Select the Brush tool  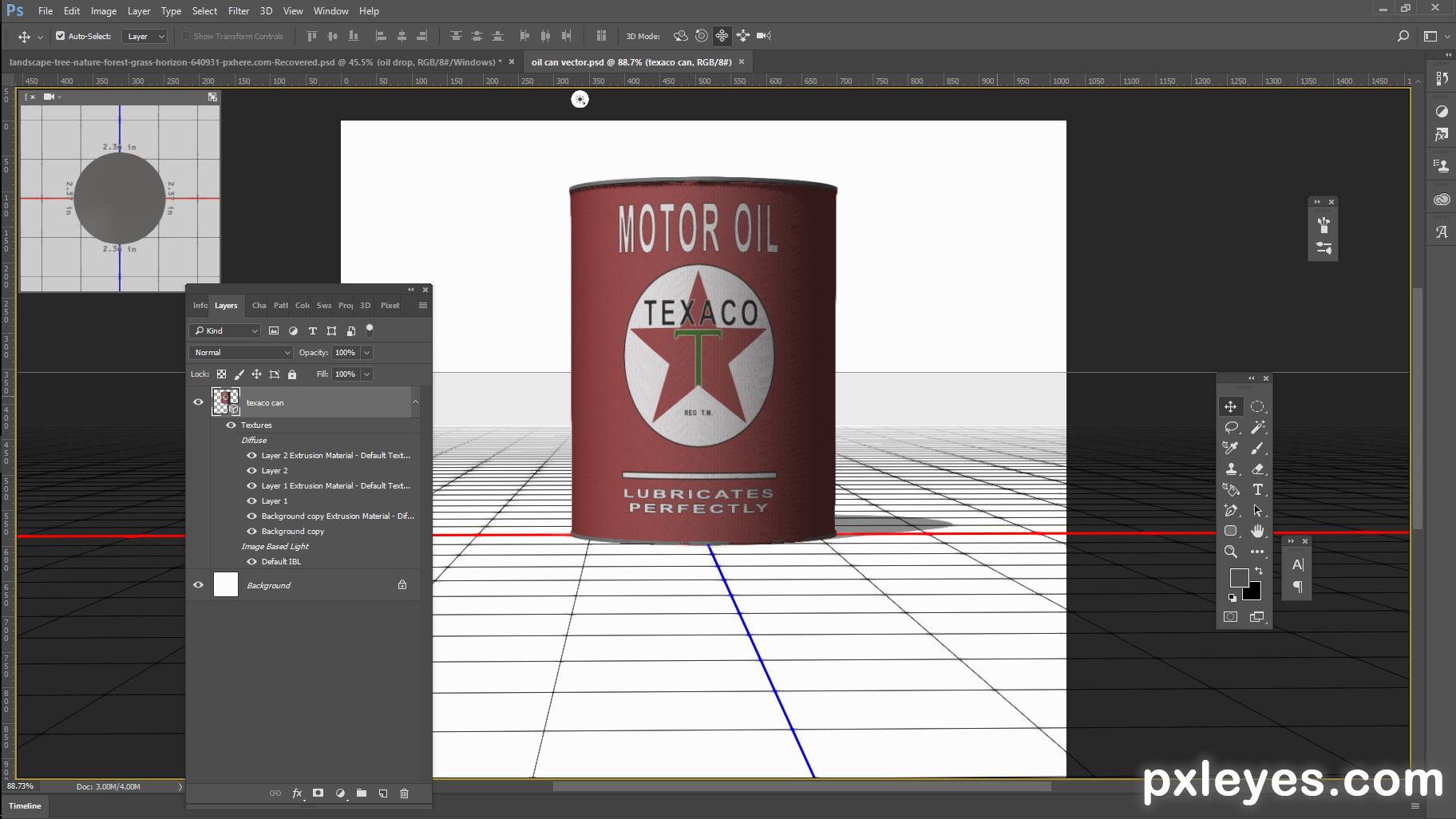[x=1257, y=448]
